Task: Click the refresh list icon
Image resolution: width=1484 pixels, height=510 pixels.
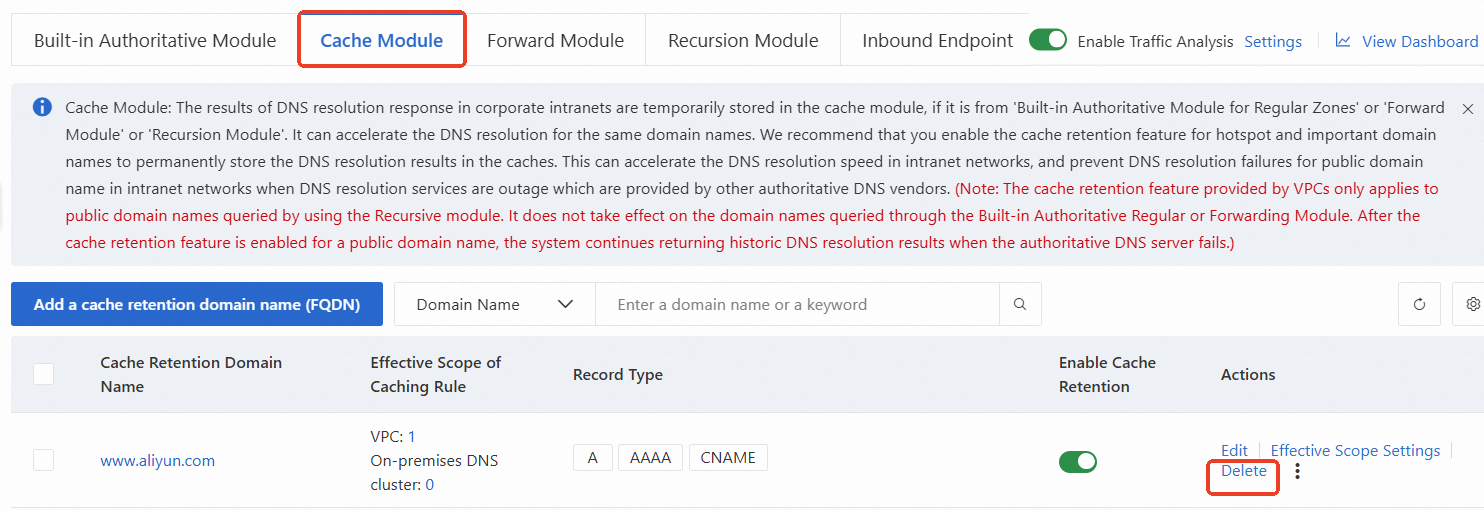Action: 1419,304
